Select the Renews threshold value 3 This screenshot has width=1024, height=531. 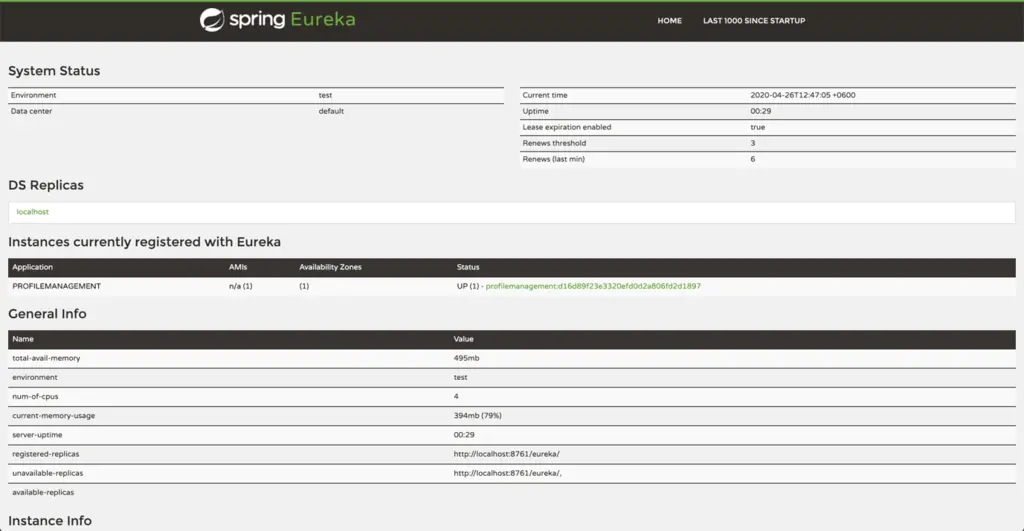coord(752,143)
